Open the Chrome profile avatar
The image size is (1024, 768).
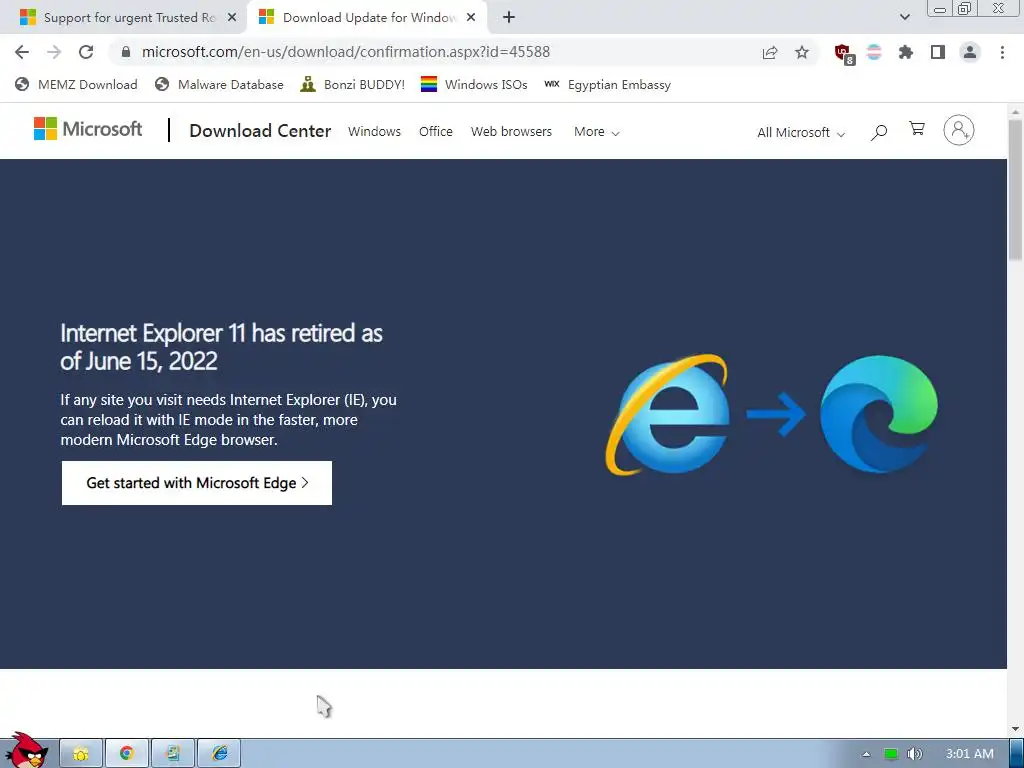pyautogui.click(x=970, y=52)
